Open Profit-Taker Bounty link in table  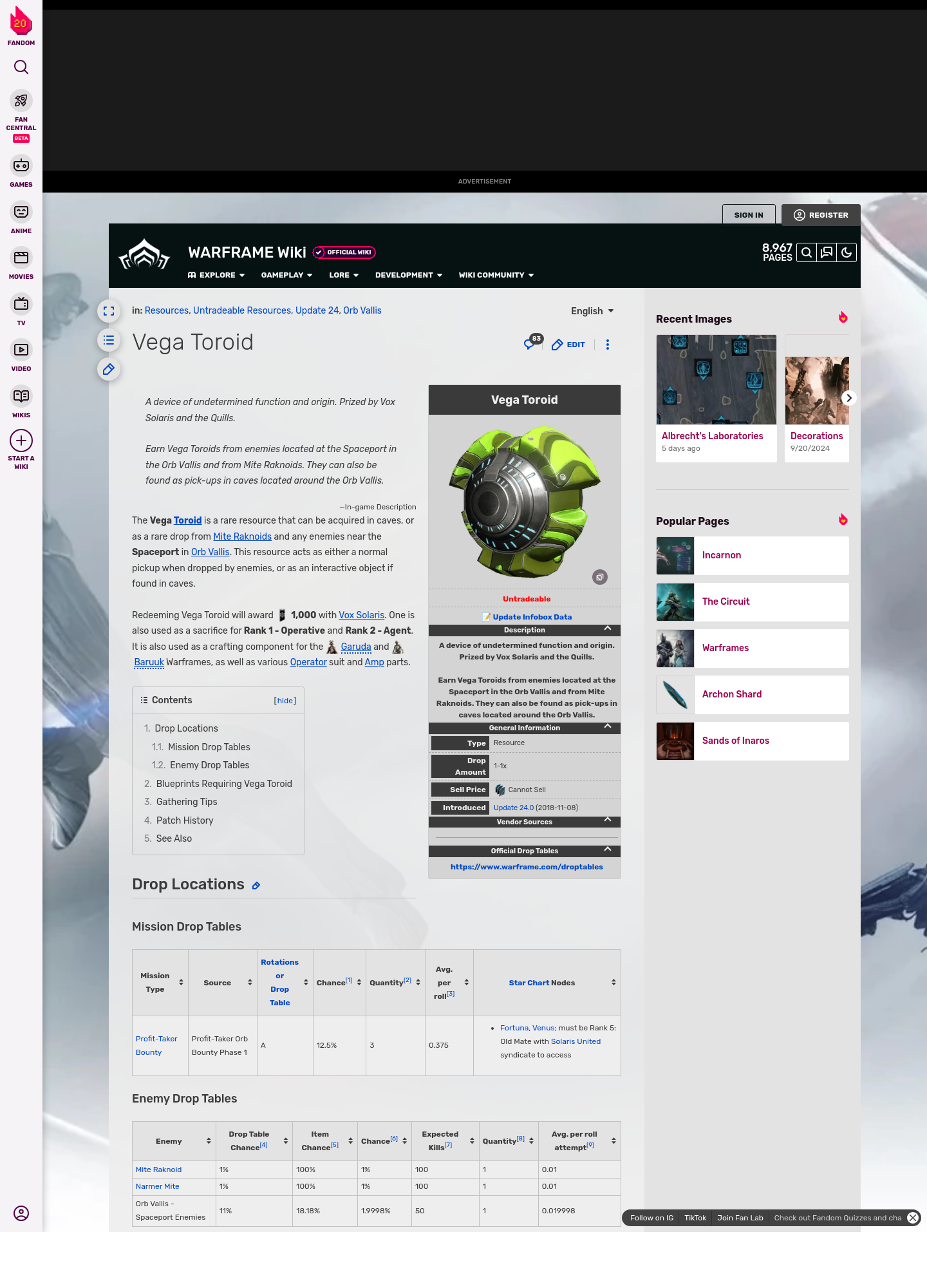tap(156, 1046)
